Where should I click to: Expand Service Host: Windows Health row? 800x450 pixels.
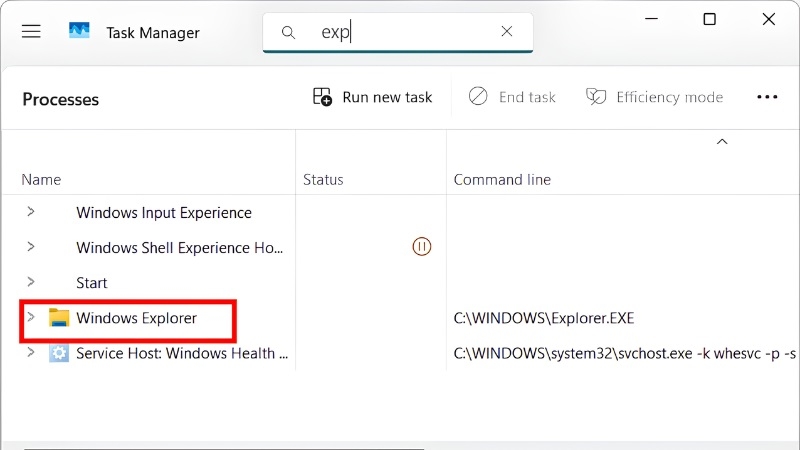[31, 352]
